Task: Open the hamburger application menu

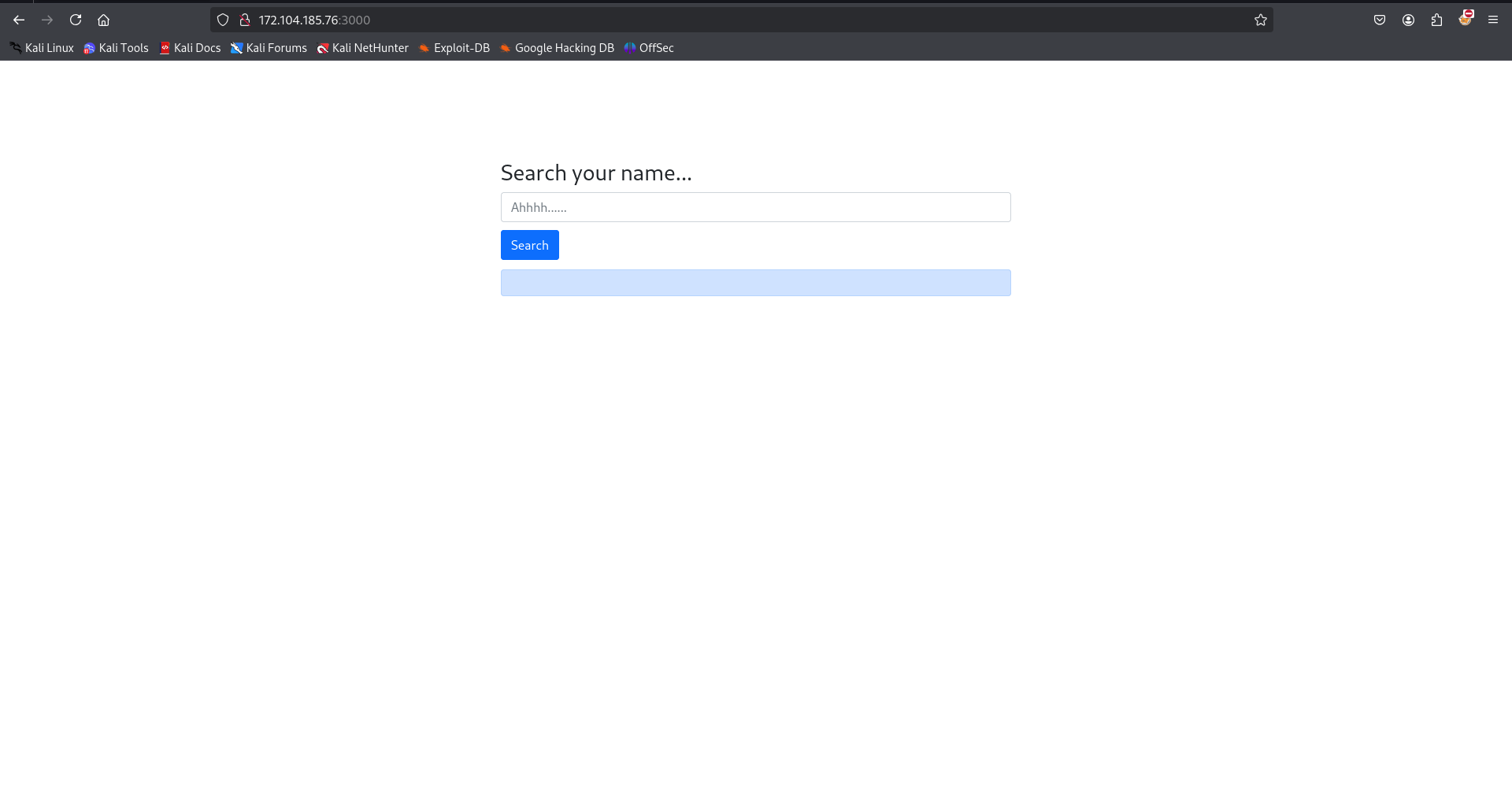Action: coord(1492,20)
